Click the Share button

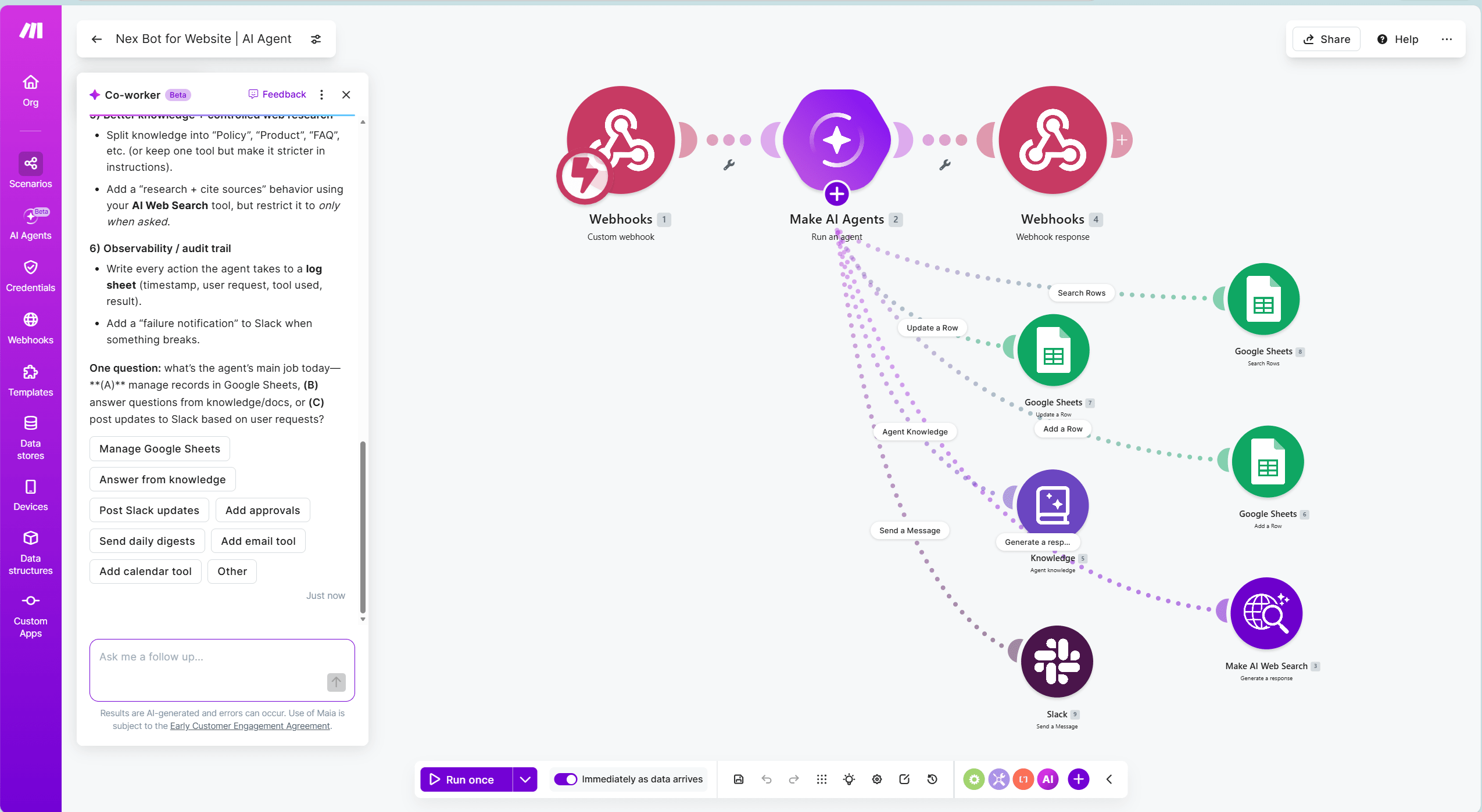pyautogui.click(x=1327, y=39)
